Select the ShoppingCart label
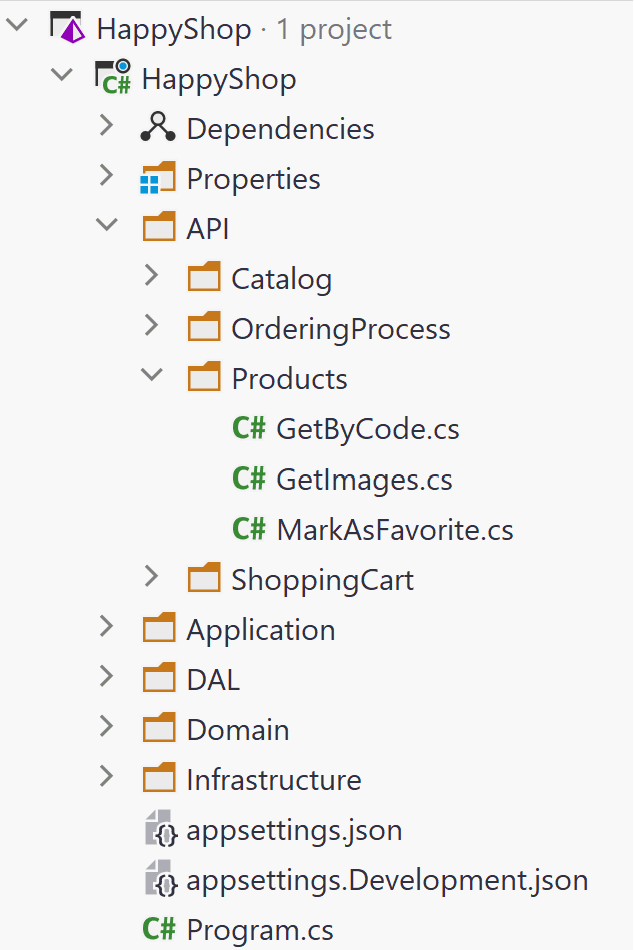 point(322,580)
